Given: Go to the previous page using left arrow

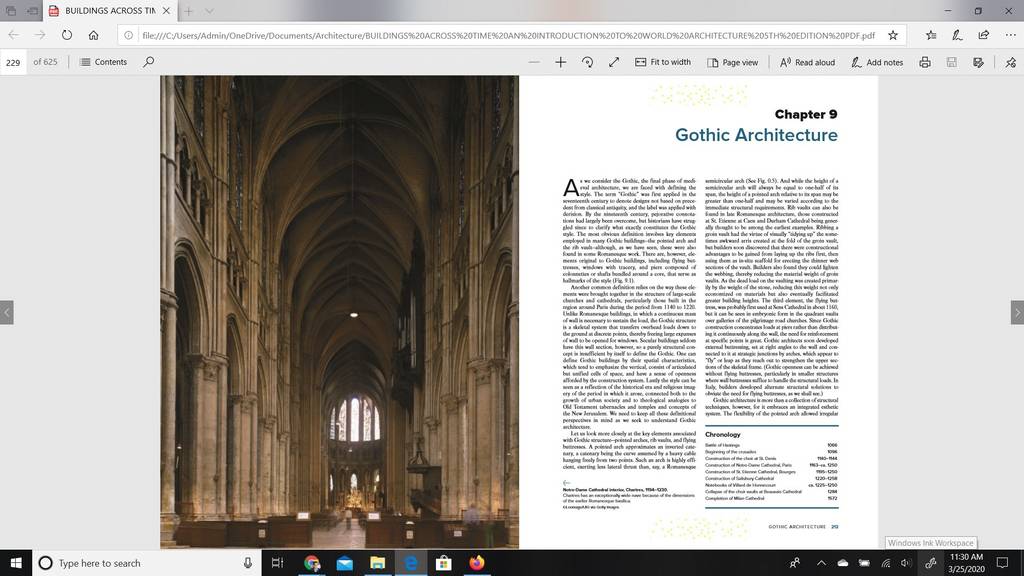Looking at the screenshot, I should (x=7, y=312).
